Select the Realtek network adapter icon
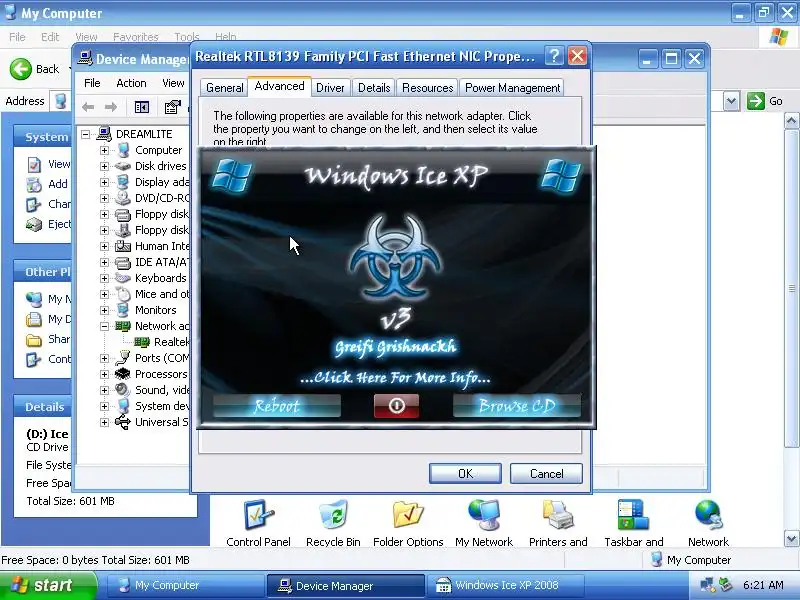800x600 pixels. [142, 342]
